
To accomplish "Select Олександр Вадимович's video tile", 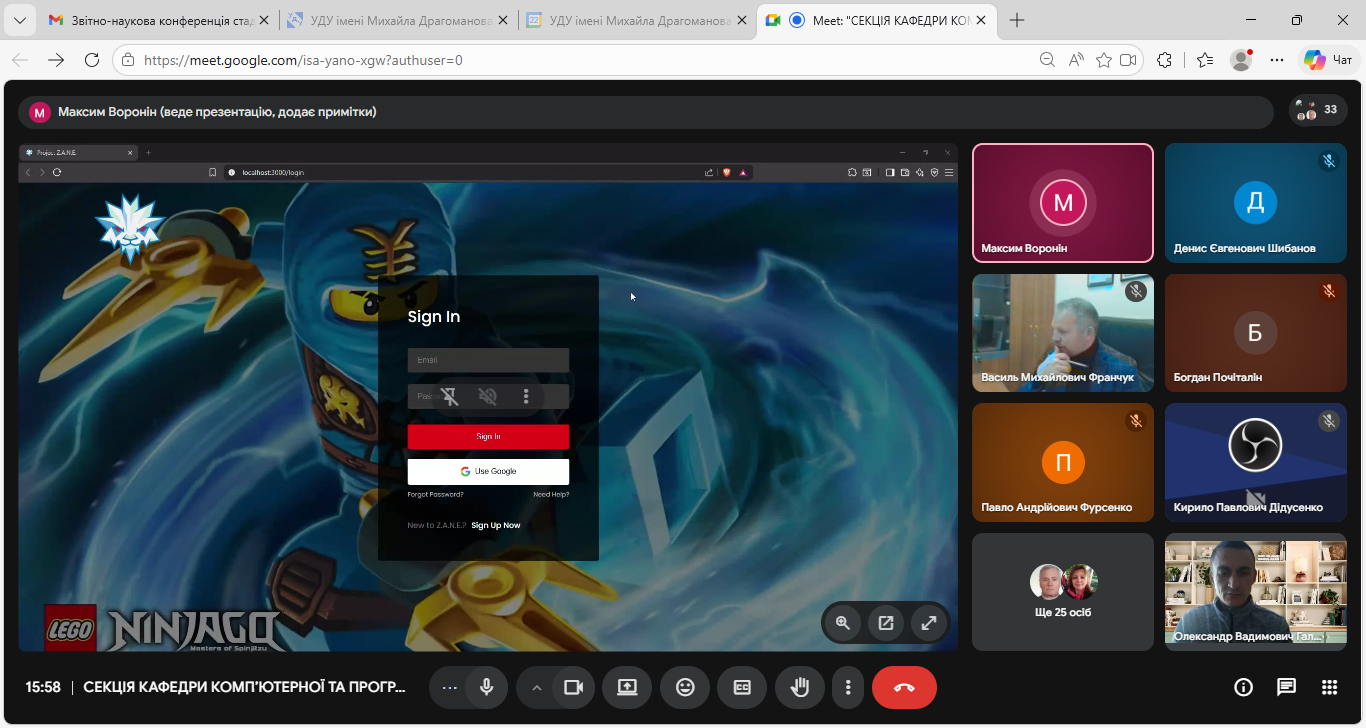I will tap(1256, 592).
